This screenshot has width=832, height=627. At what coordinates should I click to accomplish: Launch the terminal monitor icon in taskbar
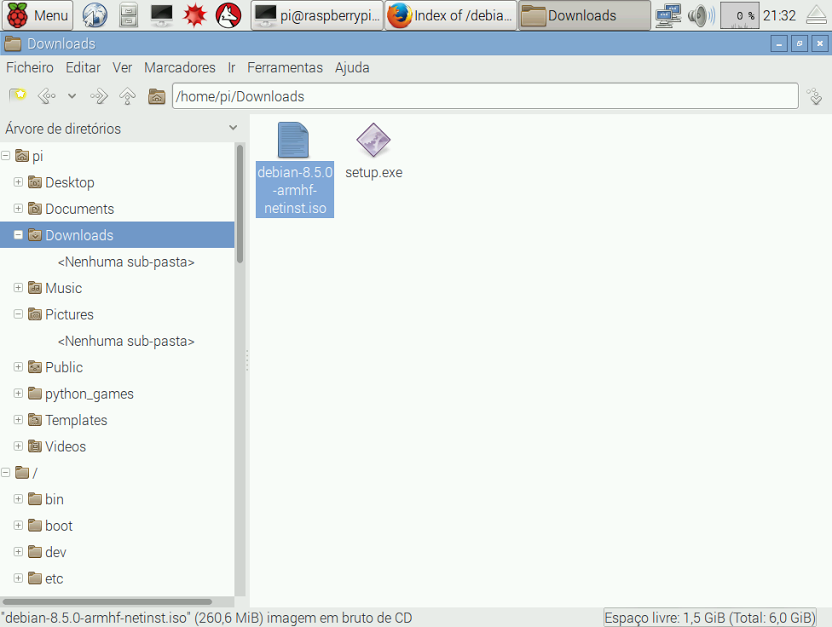coord(161,15)
